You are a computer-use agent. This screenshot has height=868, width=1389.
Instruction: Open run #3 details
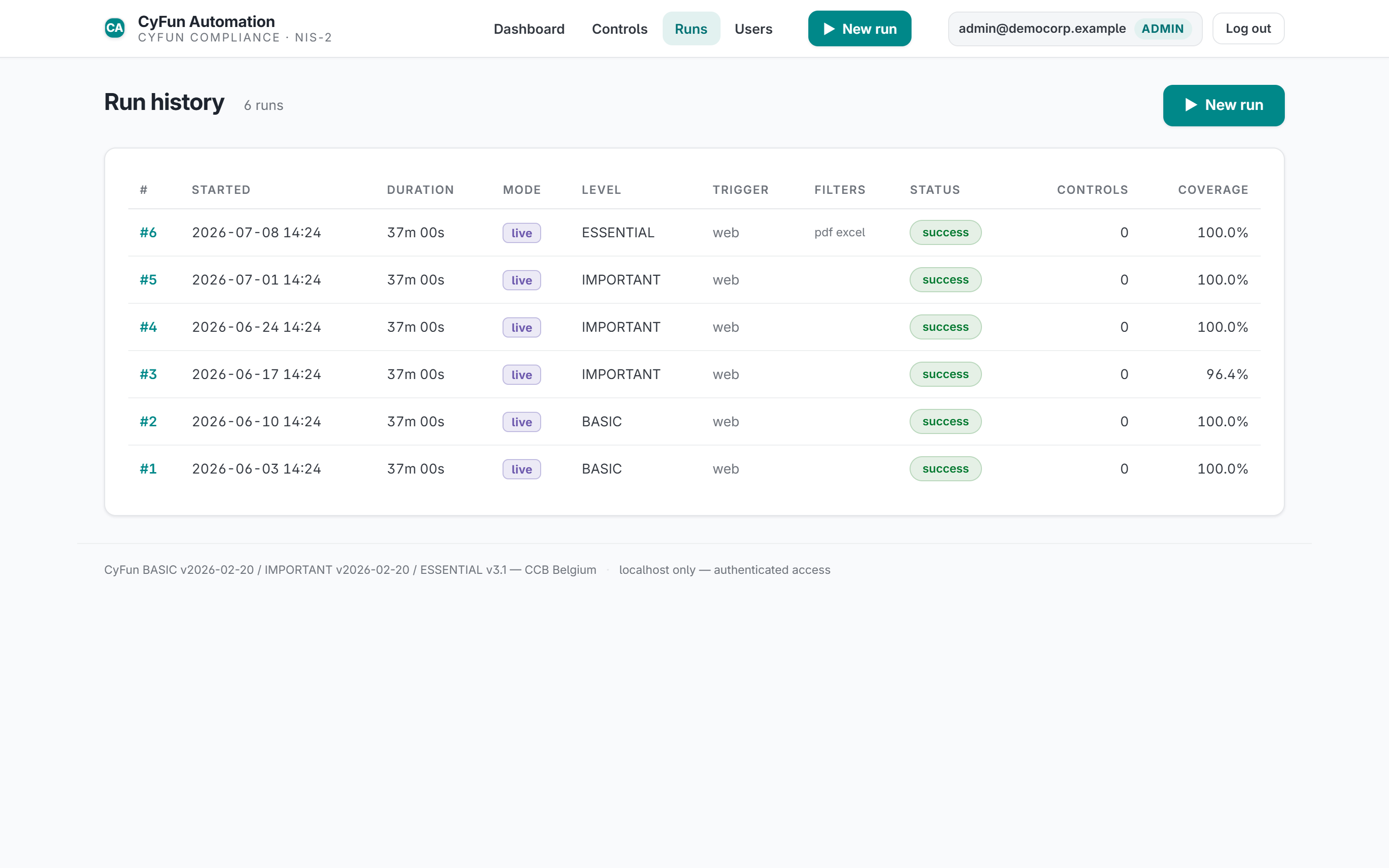click(148, 374)
